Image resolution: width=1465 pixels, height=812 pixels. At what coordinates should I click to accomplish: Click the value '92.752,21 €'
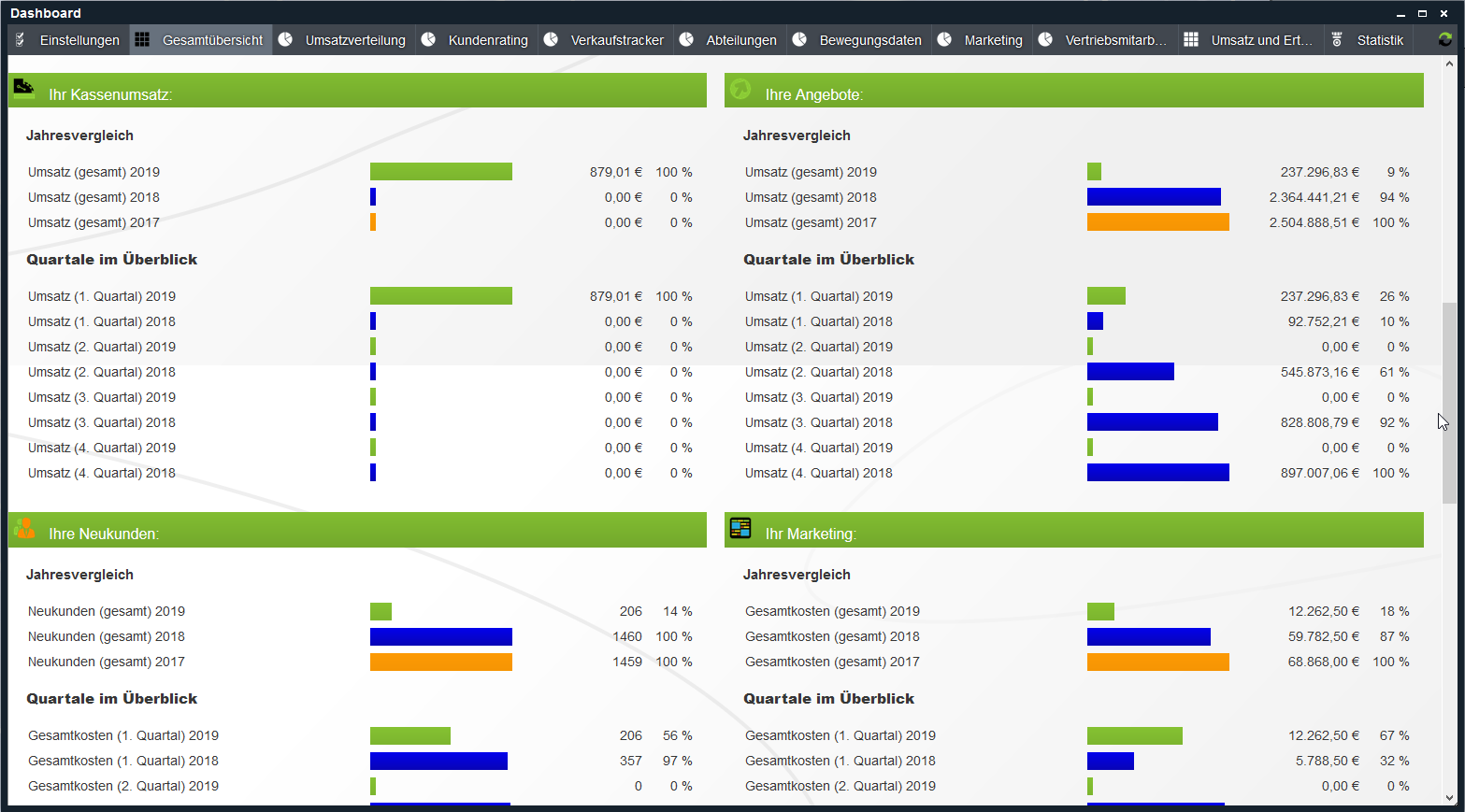tap(1324, 321)
